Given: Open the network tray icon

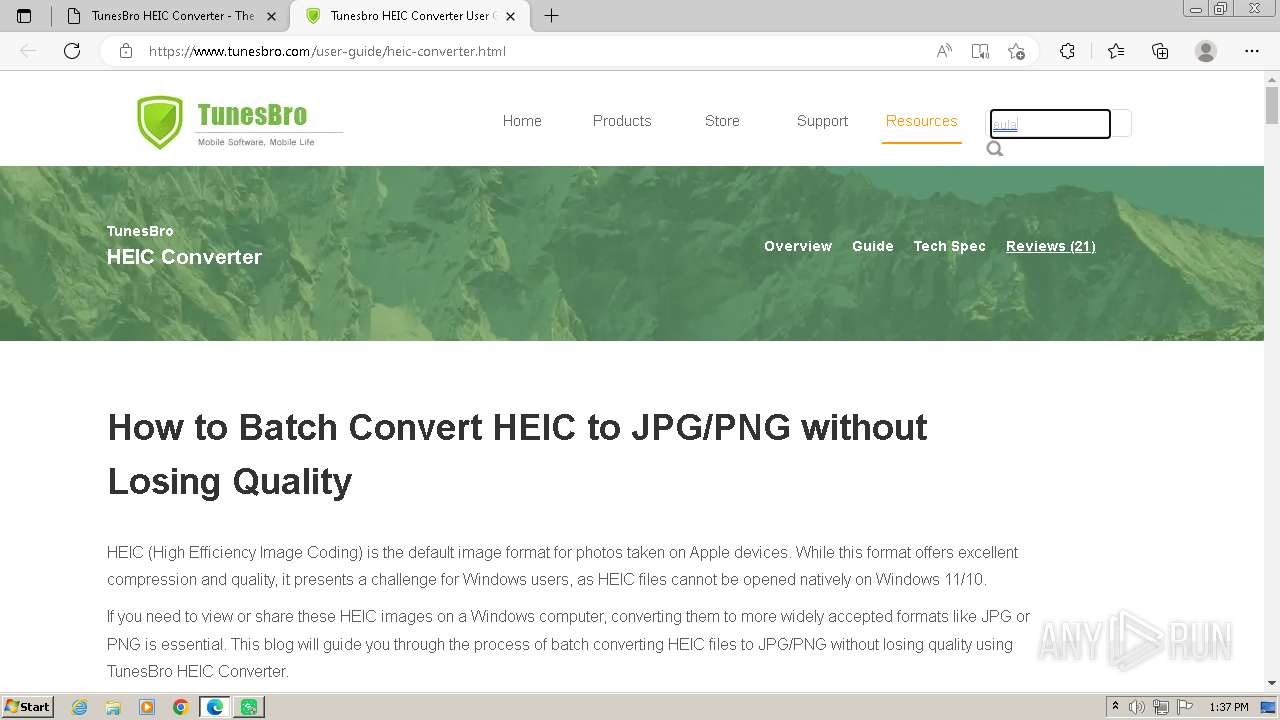Looking at the screenshot, I should 1161,707.
